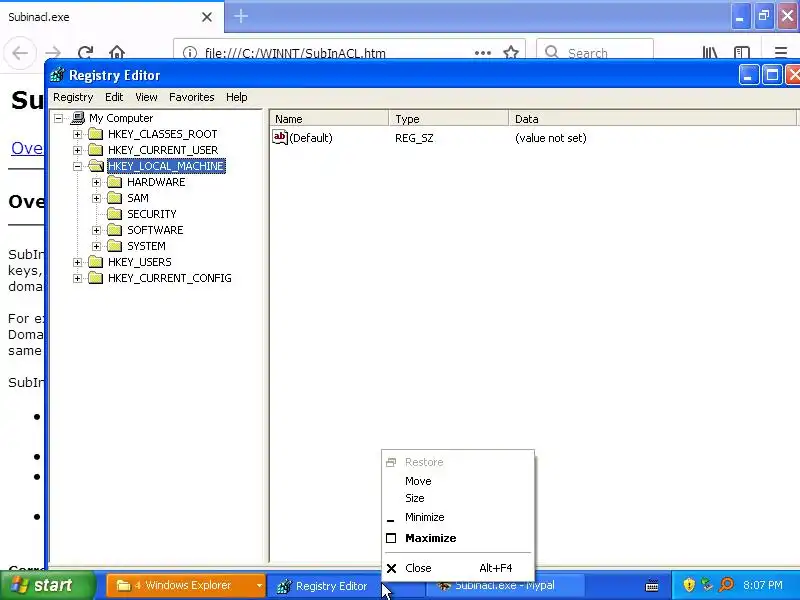The height and width of the screenshot is (600, 800).
Task: Open the Registry menu
Action: [x=73, y=97]
